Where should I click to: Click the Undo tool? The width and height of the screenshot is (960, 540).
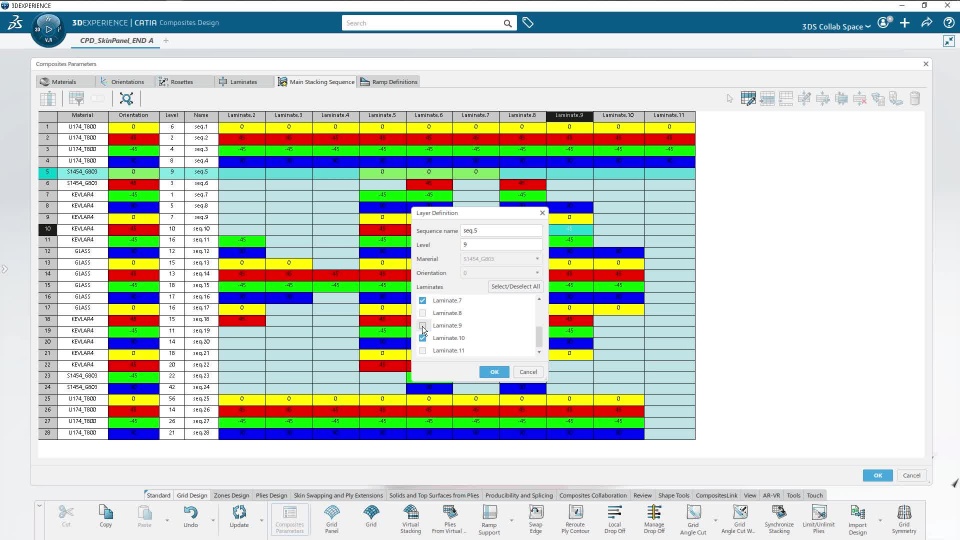tap(190, 516)
